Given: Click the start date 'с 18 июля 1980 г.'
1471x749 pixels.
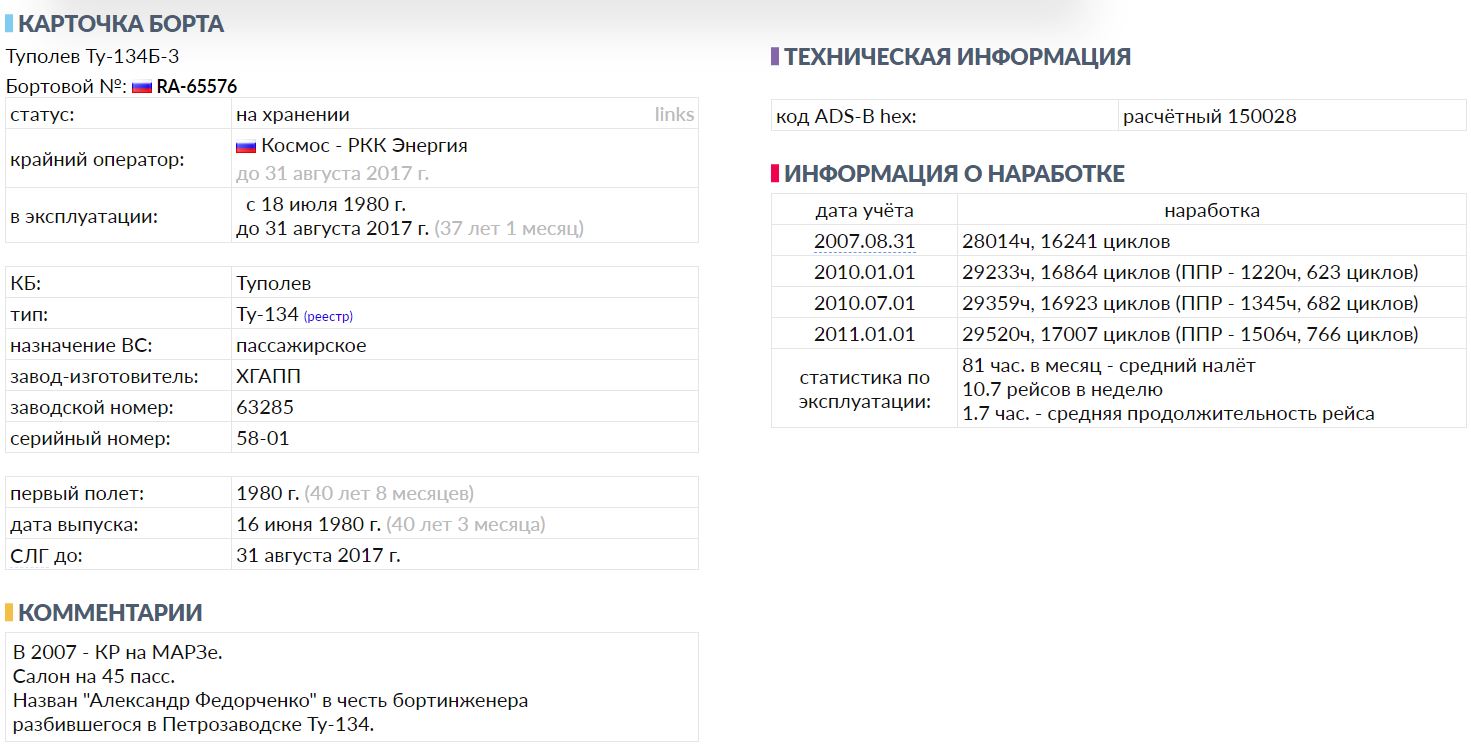Looking at the screenshot, I should [x=326, y=204].
